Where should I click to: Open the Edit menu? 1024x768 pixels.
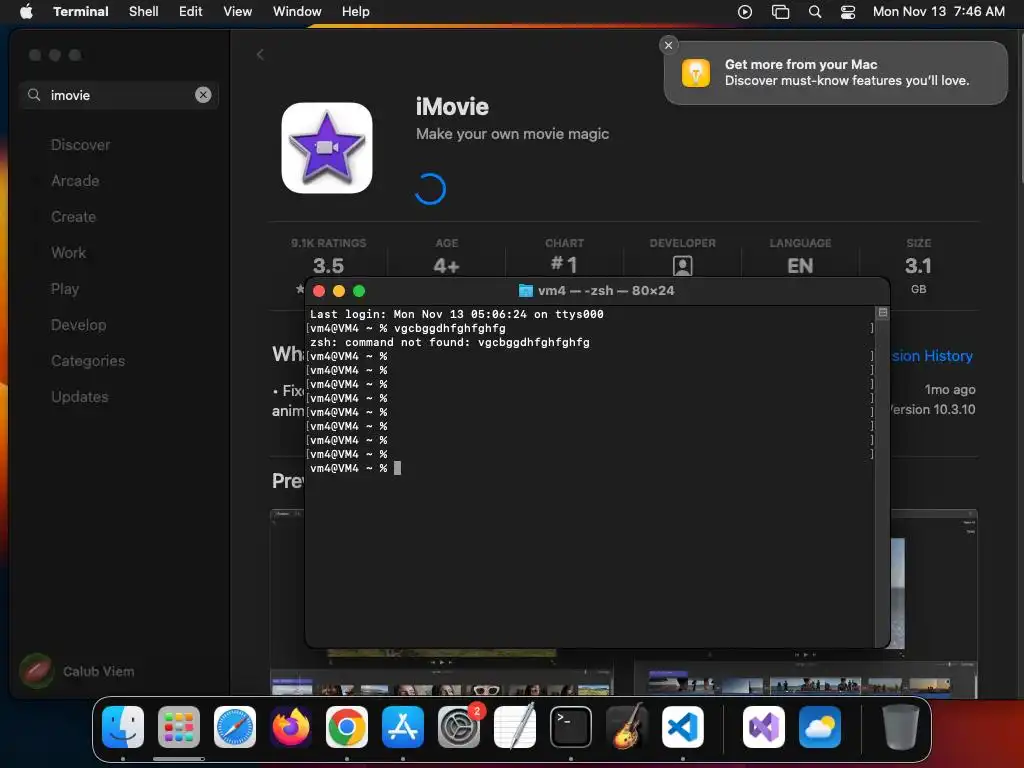coord(191,11)
